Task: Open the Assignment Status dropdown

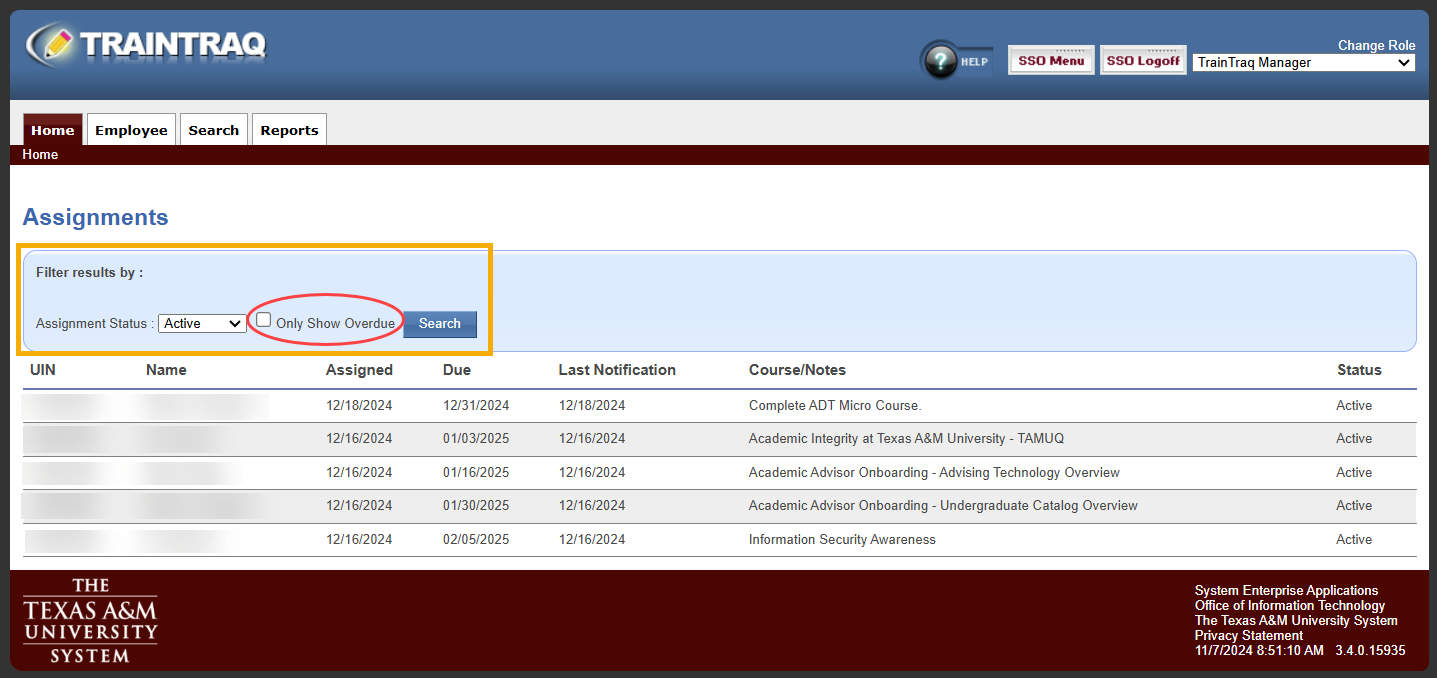Action: click(201, 323)
